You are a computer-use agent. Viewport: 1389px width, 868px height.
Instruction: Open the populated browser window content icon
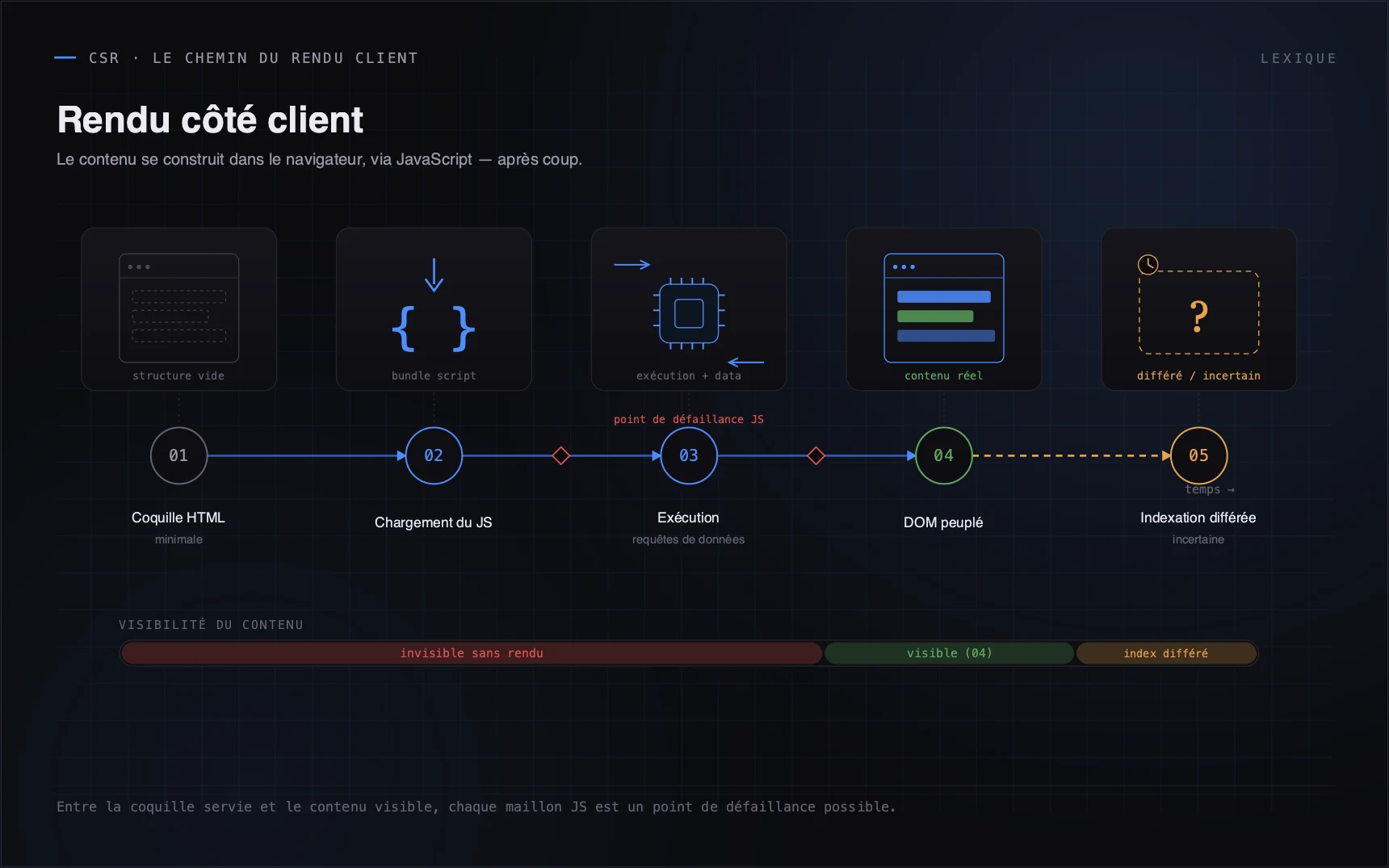coord(944,308)
